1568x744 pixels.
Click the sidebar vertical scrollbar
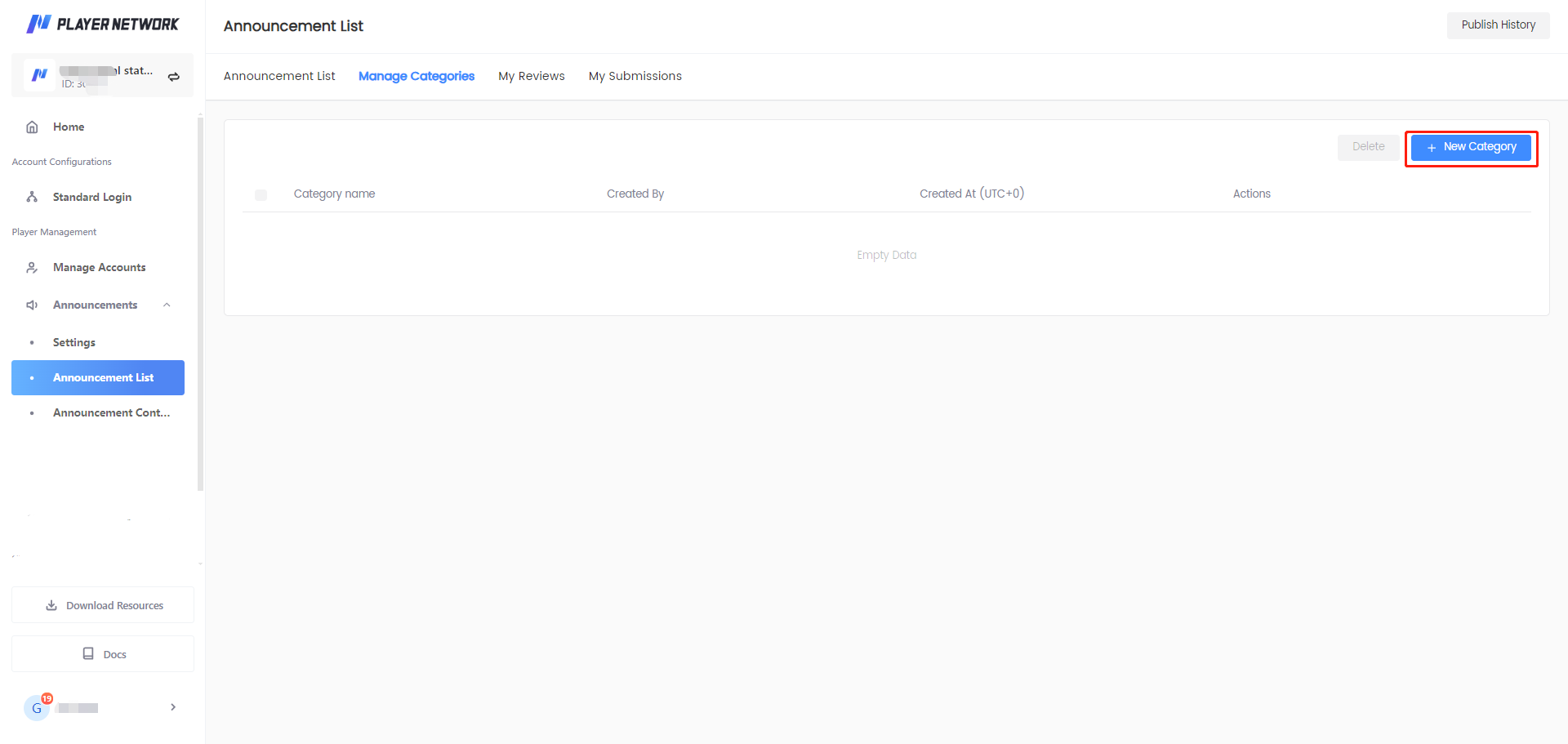200,302
